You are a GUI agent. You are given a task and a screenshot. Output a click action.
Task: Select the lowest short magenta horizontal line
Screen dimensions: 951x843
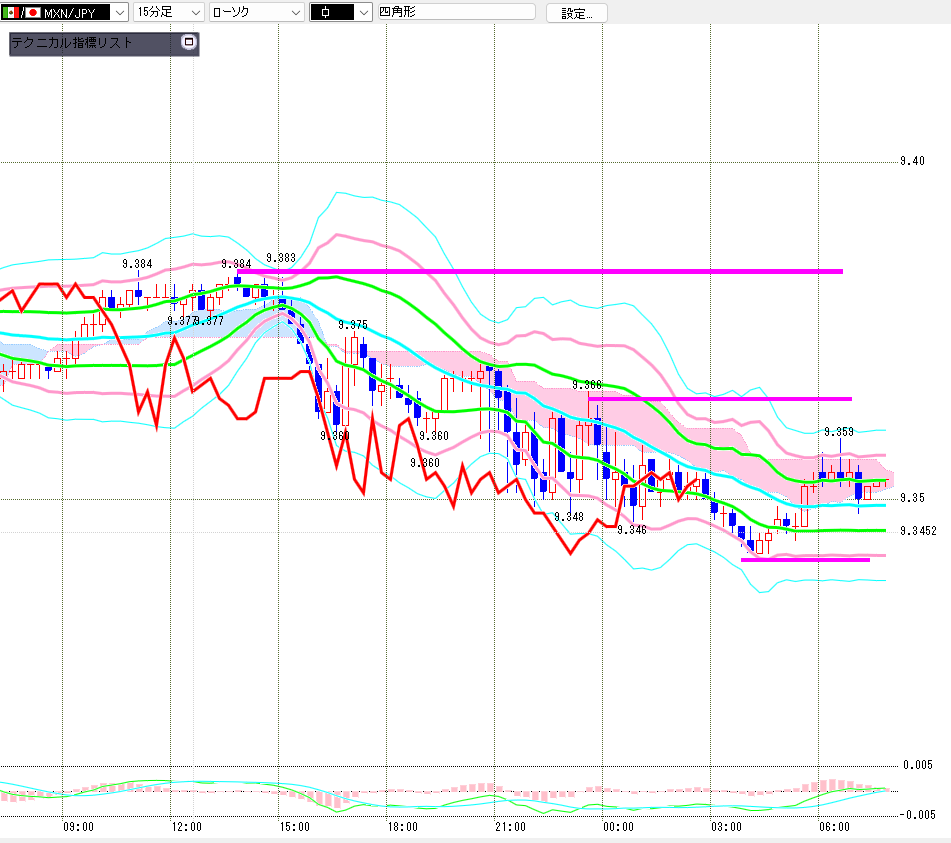pos(805,560)
